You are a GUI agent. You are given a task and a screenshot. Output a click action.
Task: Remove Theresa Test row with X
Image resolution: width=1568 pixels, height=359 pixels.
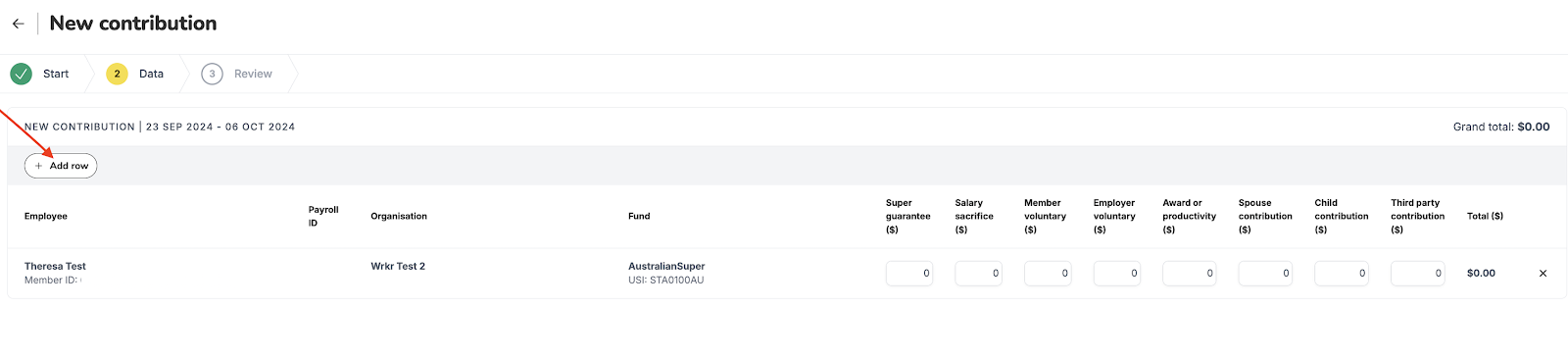coord(1543,274)
